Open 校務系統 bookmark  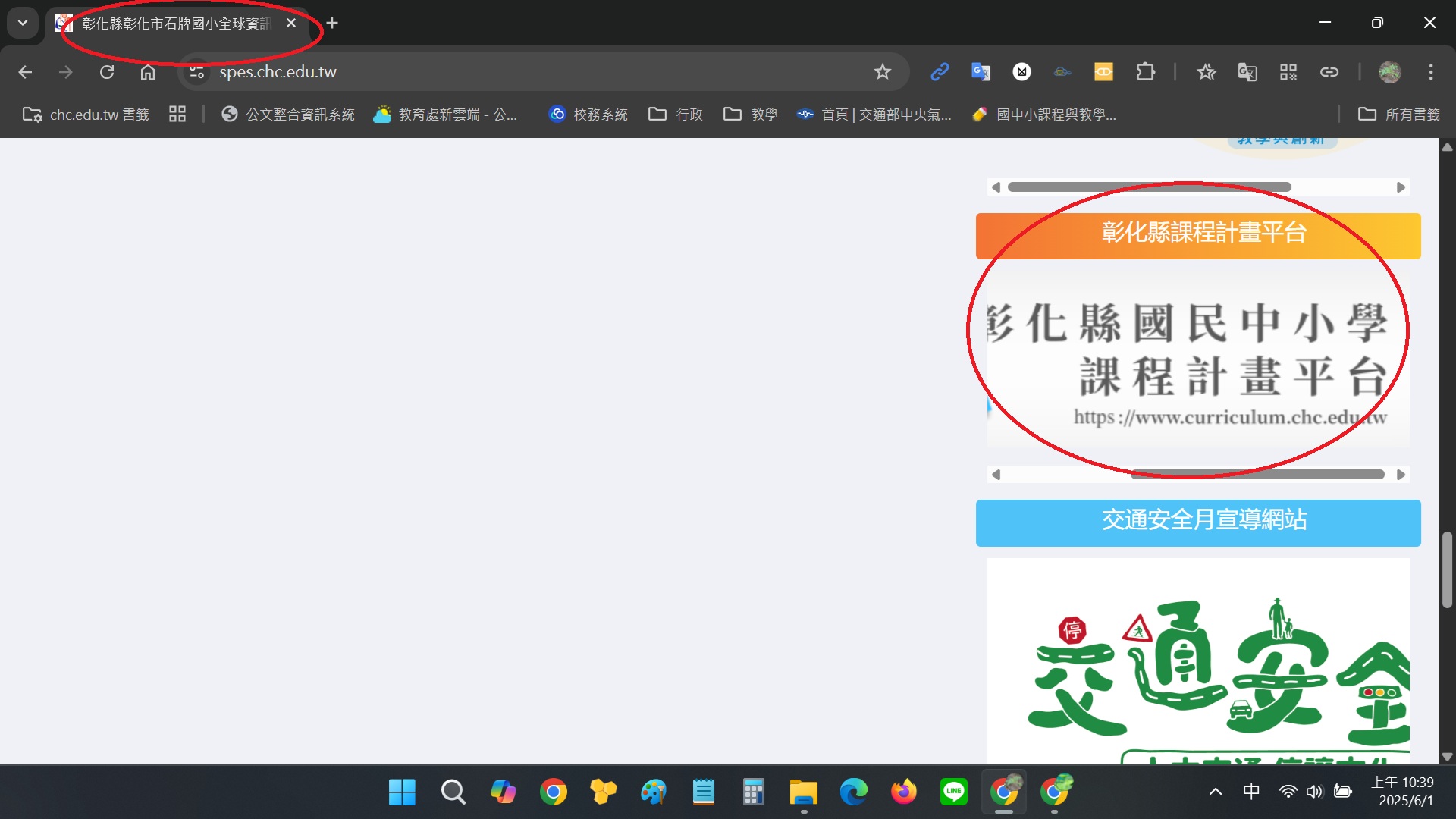tap(589, 115)
